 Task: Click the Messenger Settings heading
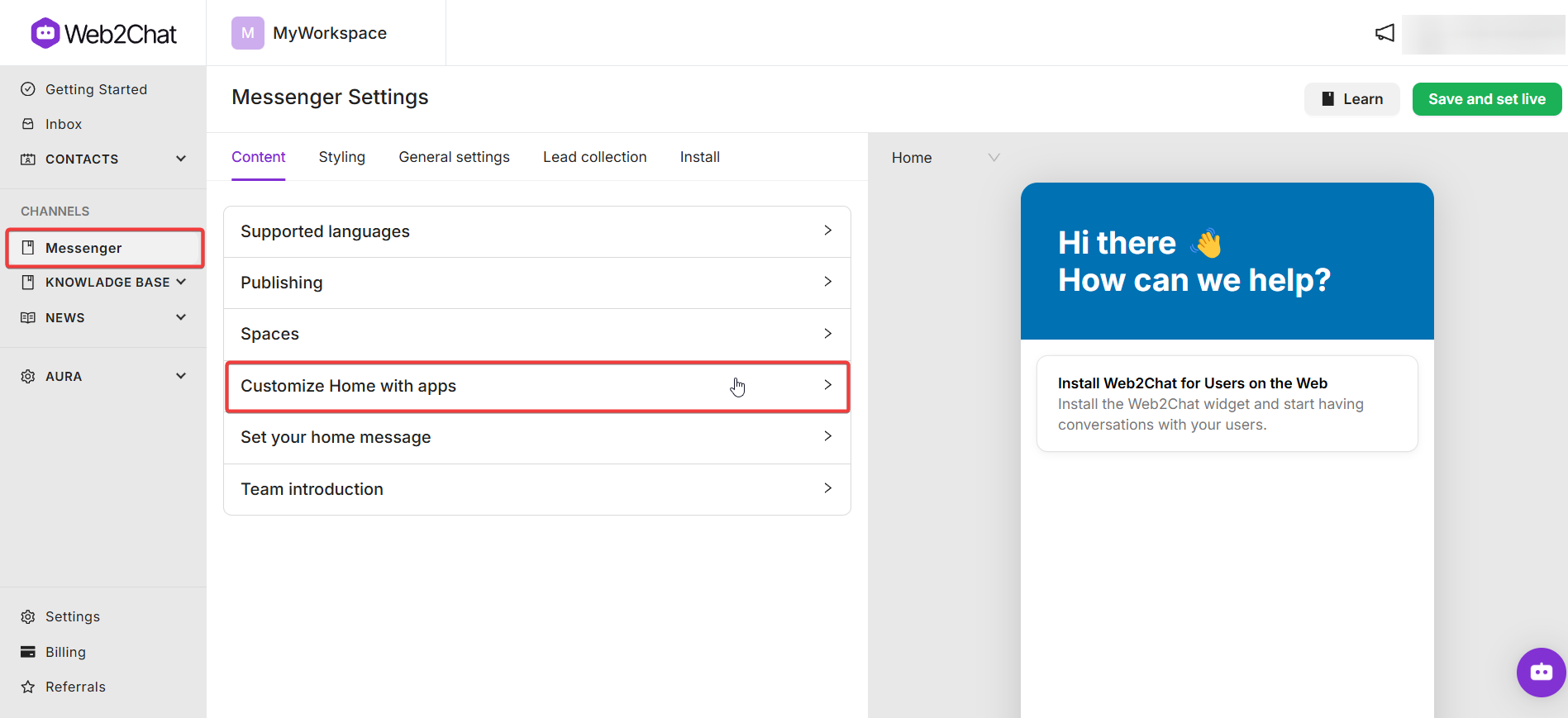(x=330, y=97)
